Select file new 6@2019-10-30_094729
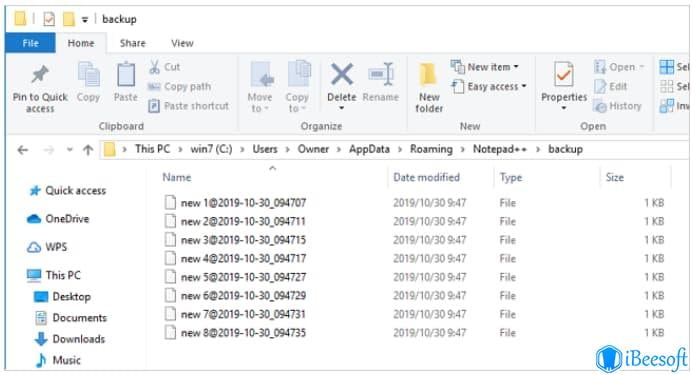 coord(235,296)
